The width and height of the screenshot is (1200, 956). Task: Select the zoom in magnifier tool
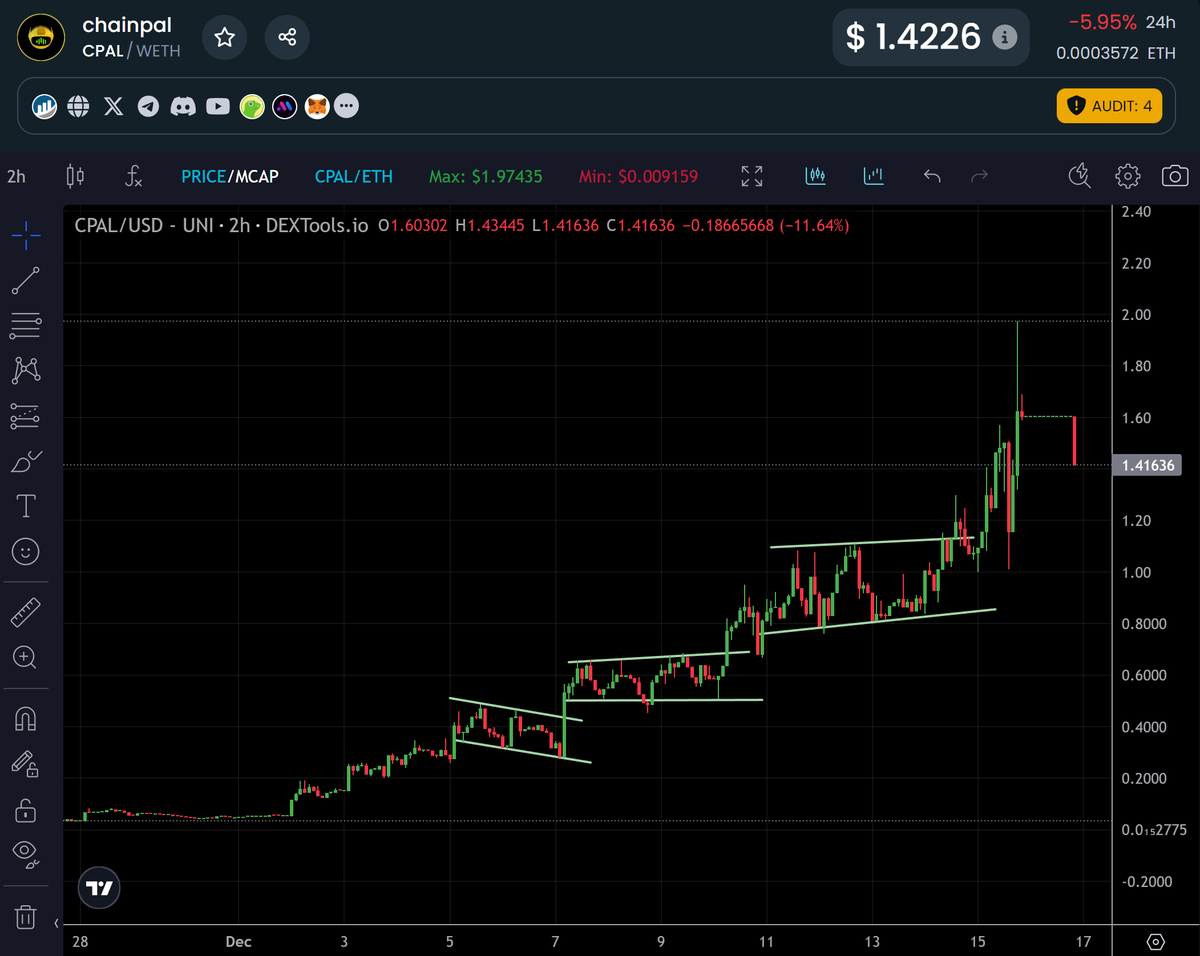click(26, 657)
